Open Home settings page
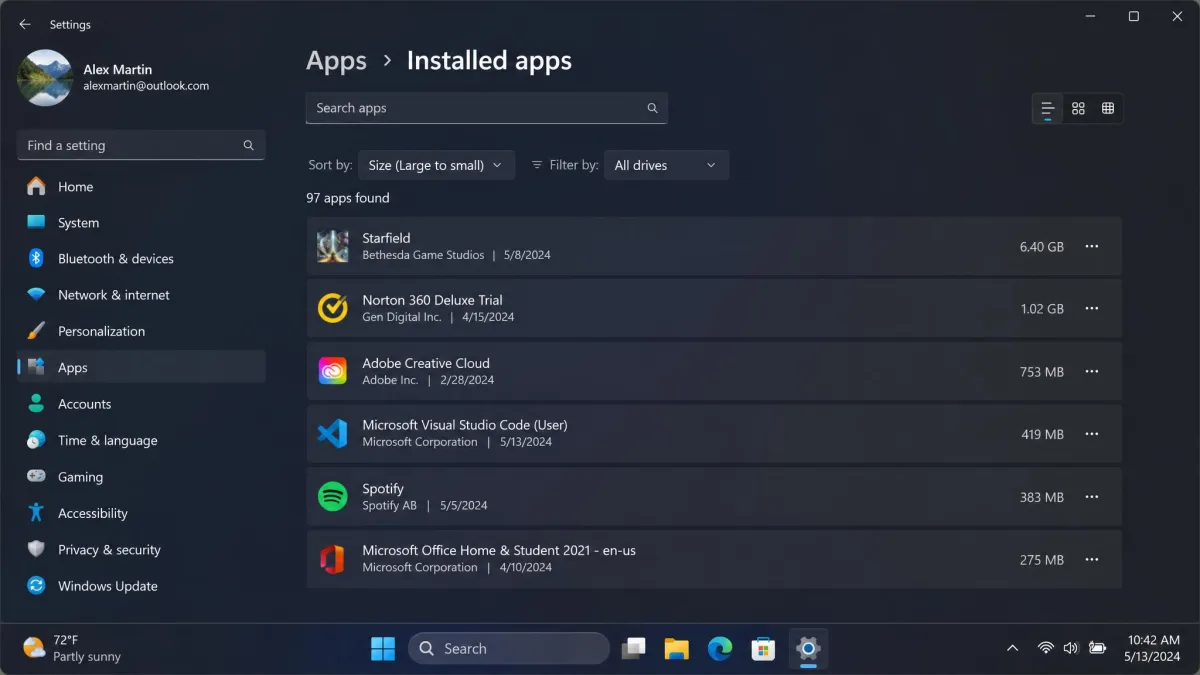Image resolution: width=1200 pixels, height=675 pixels. [x=141, y=186]
